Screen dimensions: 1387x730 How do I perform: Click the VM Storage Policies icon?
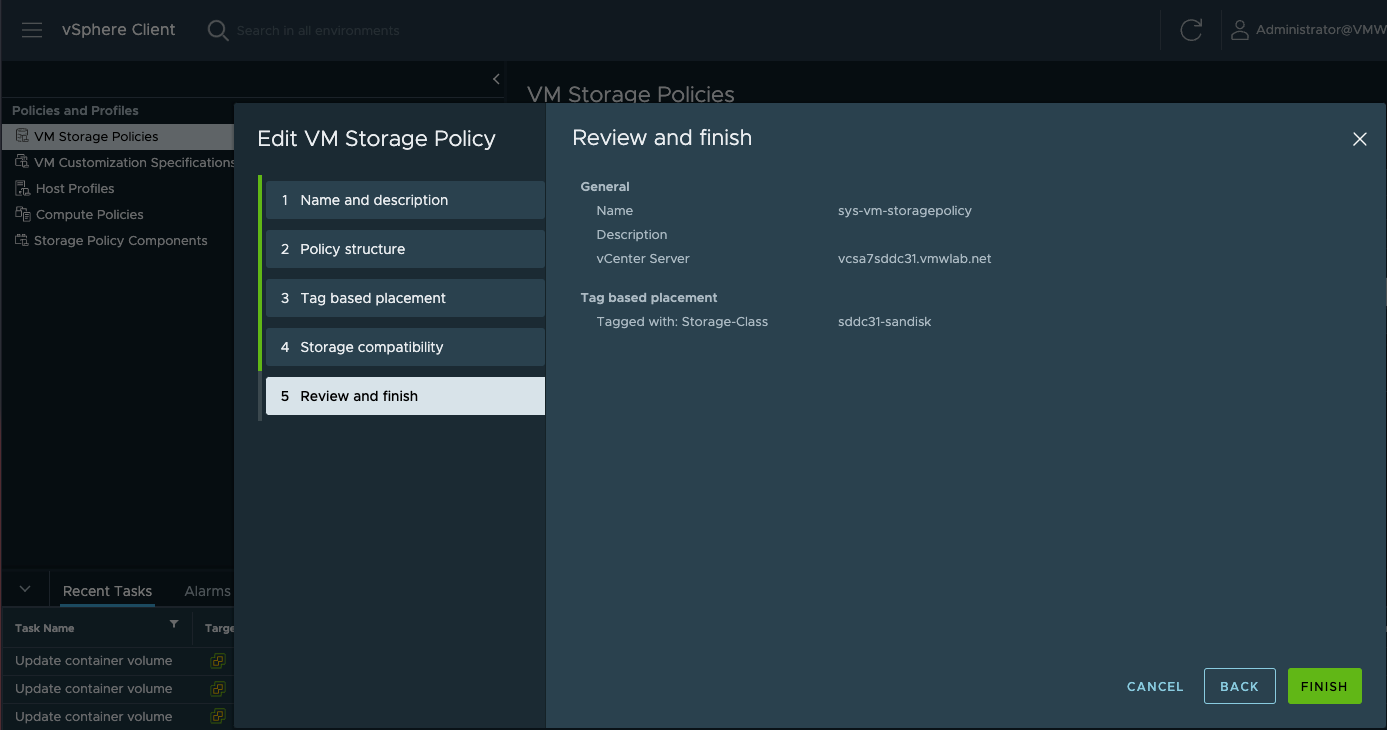[x=22, y=136]
